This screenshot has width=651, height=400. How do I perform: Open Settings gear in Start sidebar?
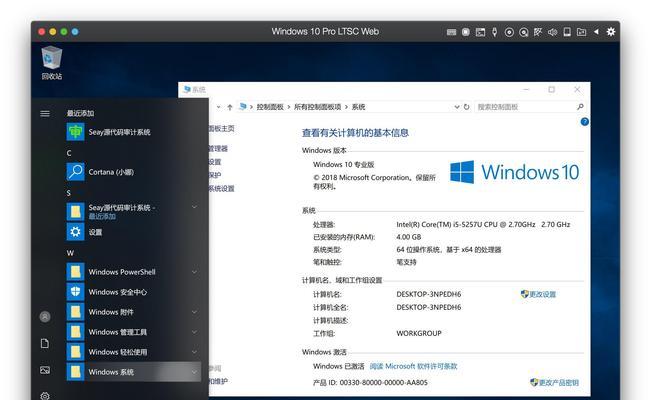click(45, 396)
